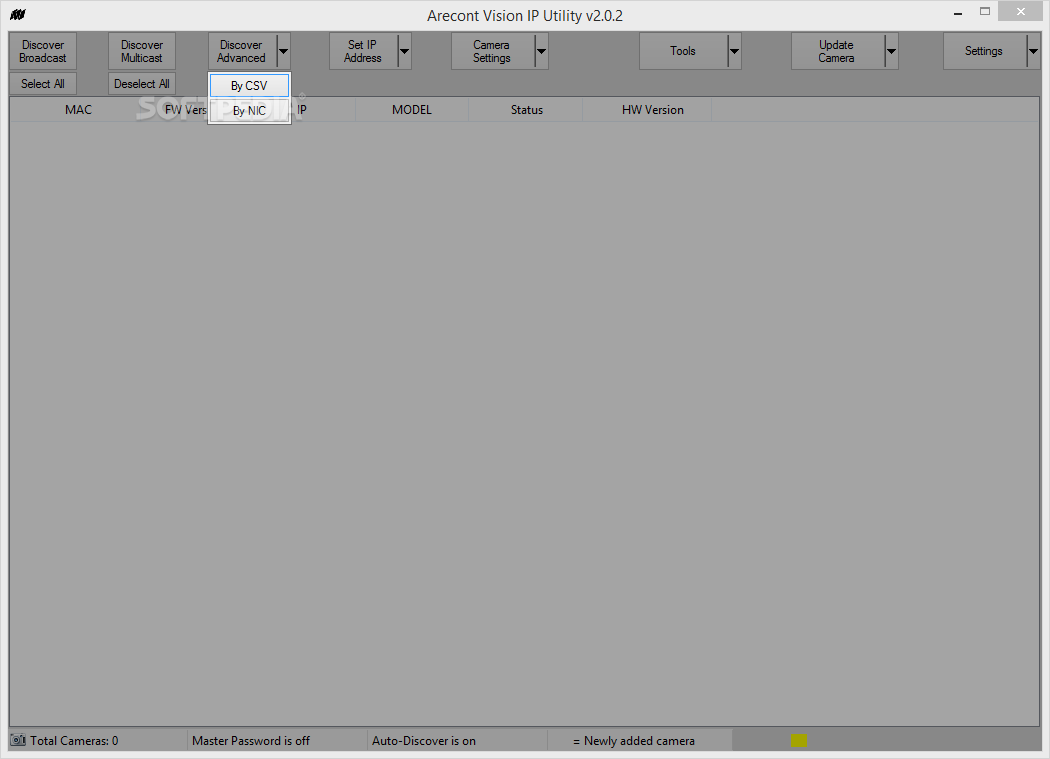Click the Tools button
1050x759 pixels.
[683, 51]
